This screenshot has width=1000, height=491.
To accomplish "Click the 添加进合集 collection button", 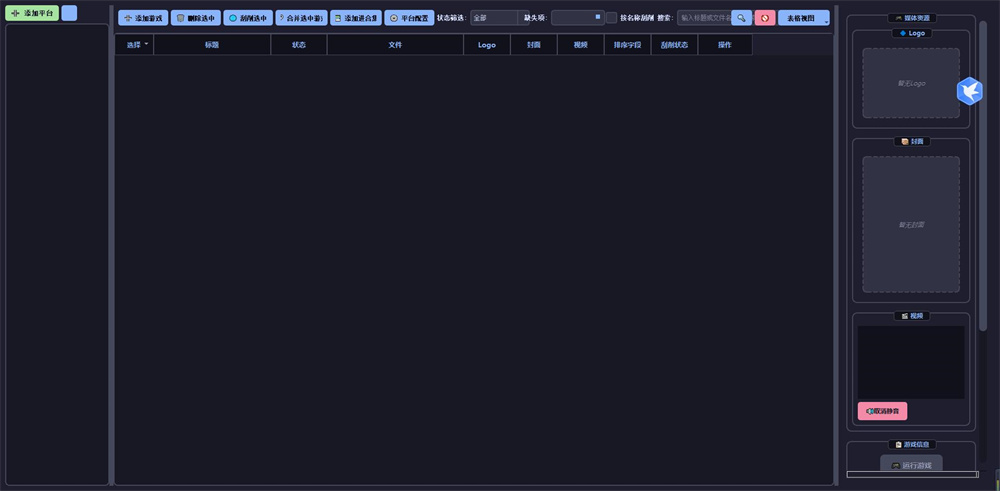I will (x=356, y=18).
